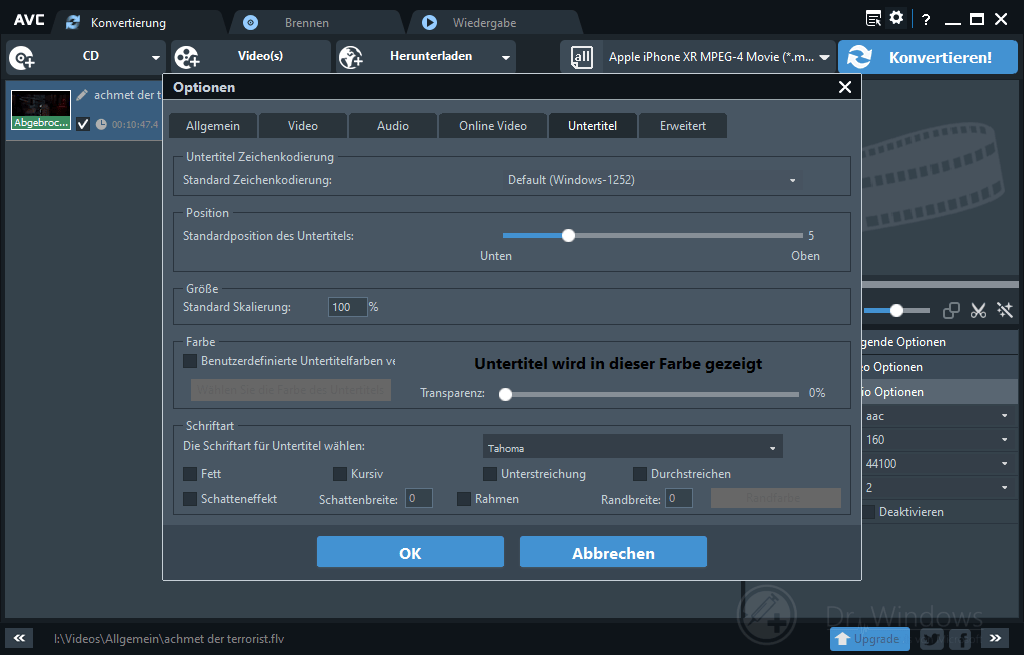
Task: Click the scissors cut icon
Action: click(978, 310)
